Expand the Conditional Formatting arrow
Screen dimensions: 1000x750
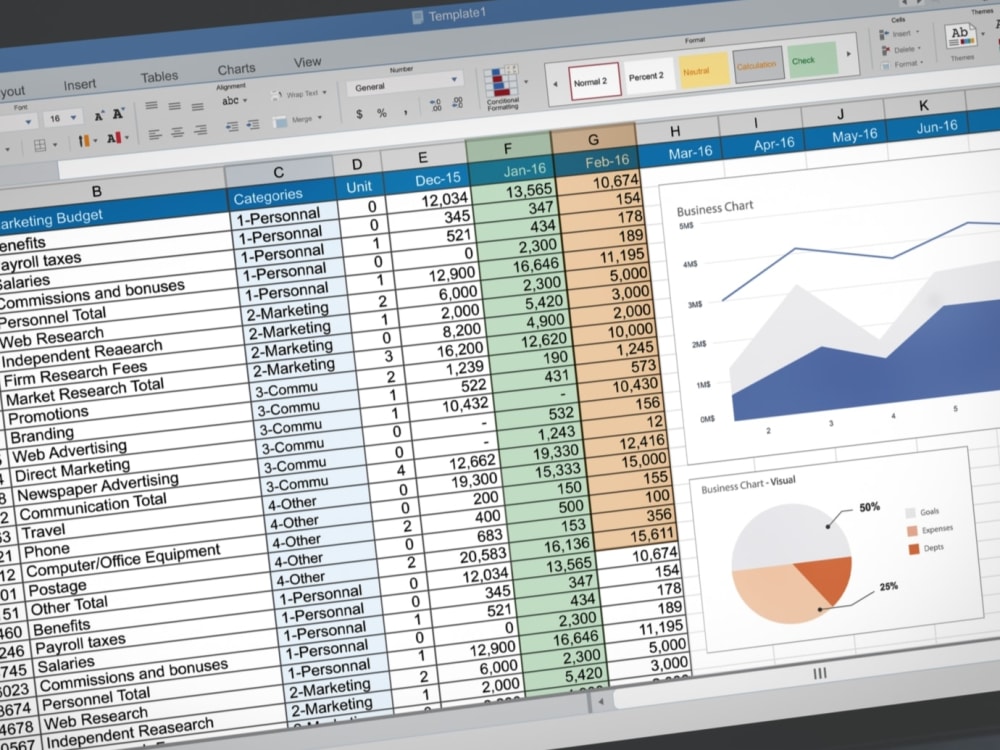(526, 82)
